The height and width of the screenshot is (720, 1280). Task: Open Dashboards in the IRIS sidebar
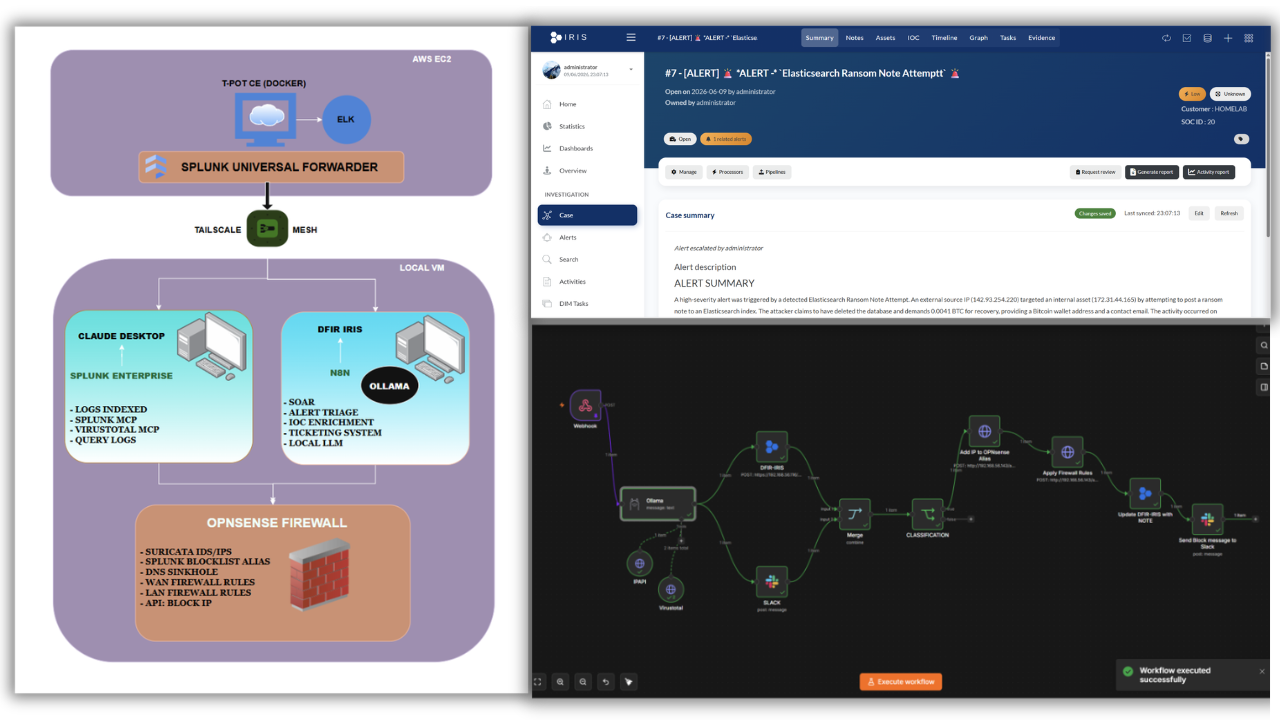coord(587,148)
